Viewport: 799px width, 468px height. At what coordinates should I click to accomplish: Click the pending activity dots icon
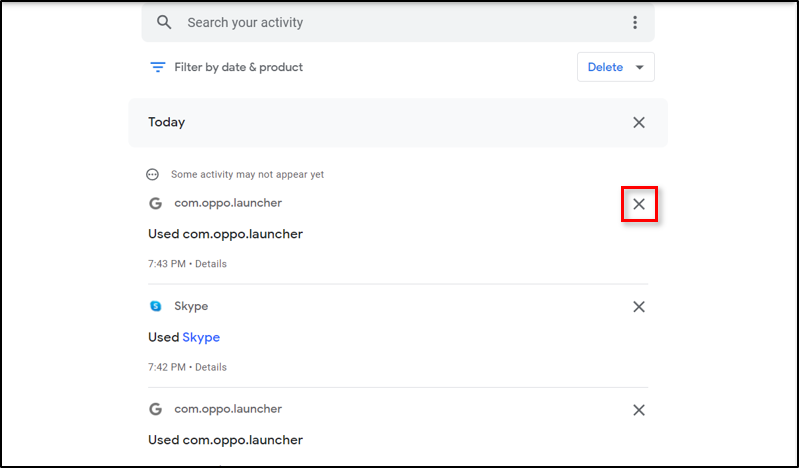coord(153,174)
